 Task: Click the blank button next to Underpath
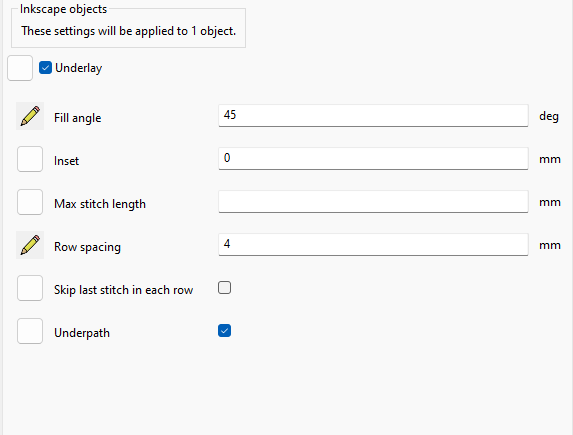30,331
